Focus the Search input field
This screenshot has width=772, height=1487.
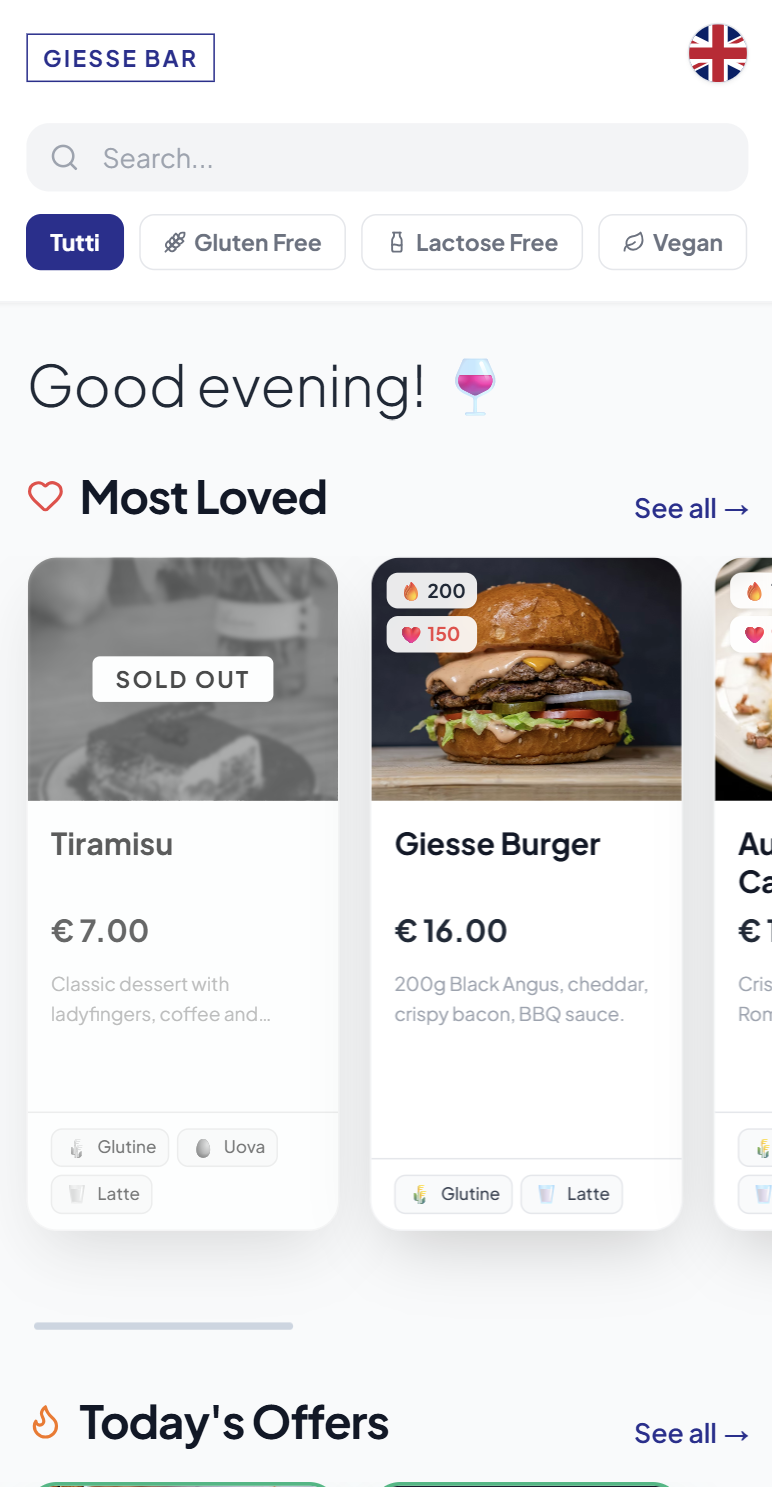(400, 158)
